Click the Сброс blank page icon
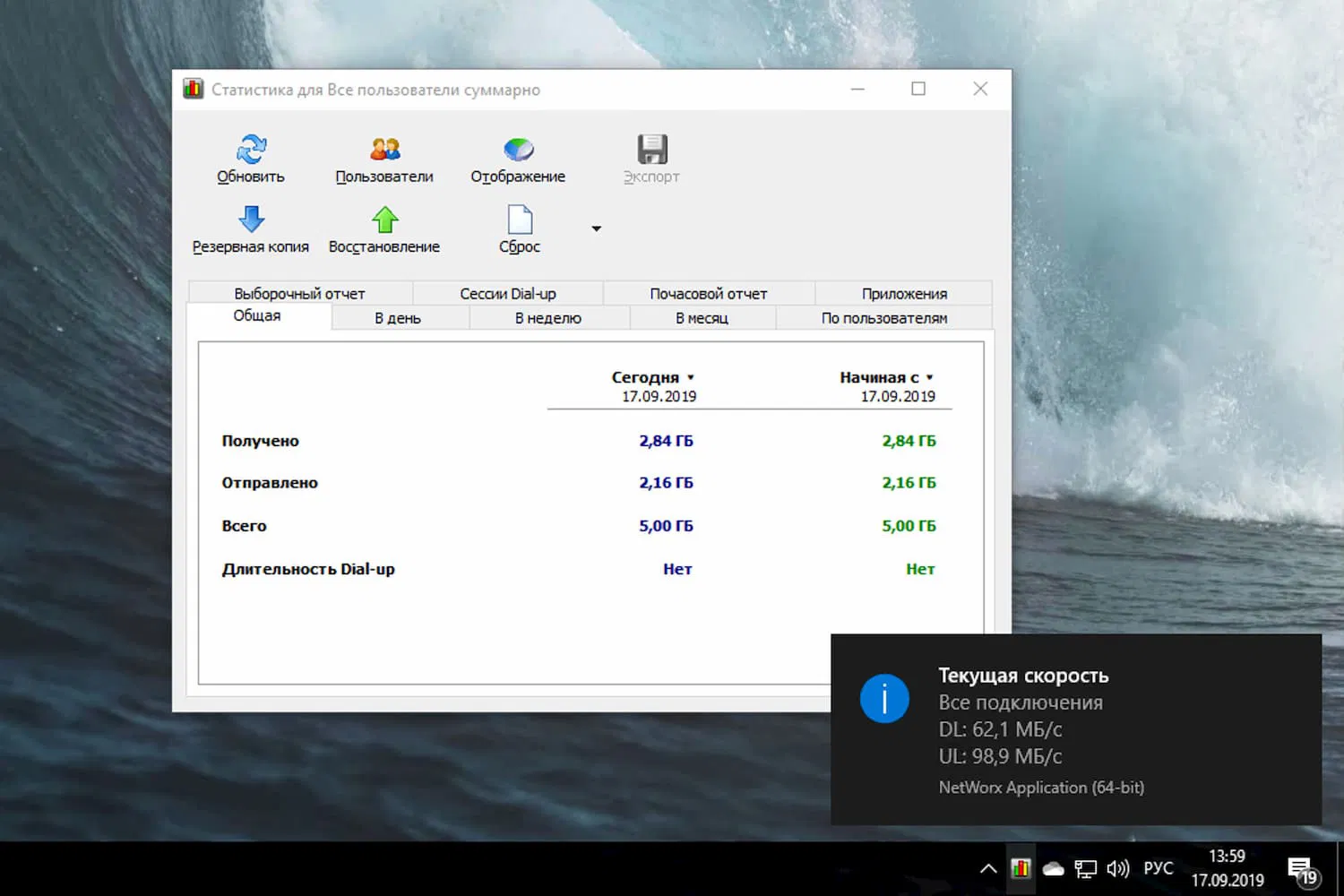Viewport: 1344px width, 896px height. 520,219
